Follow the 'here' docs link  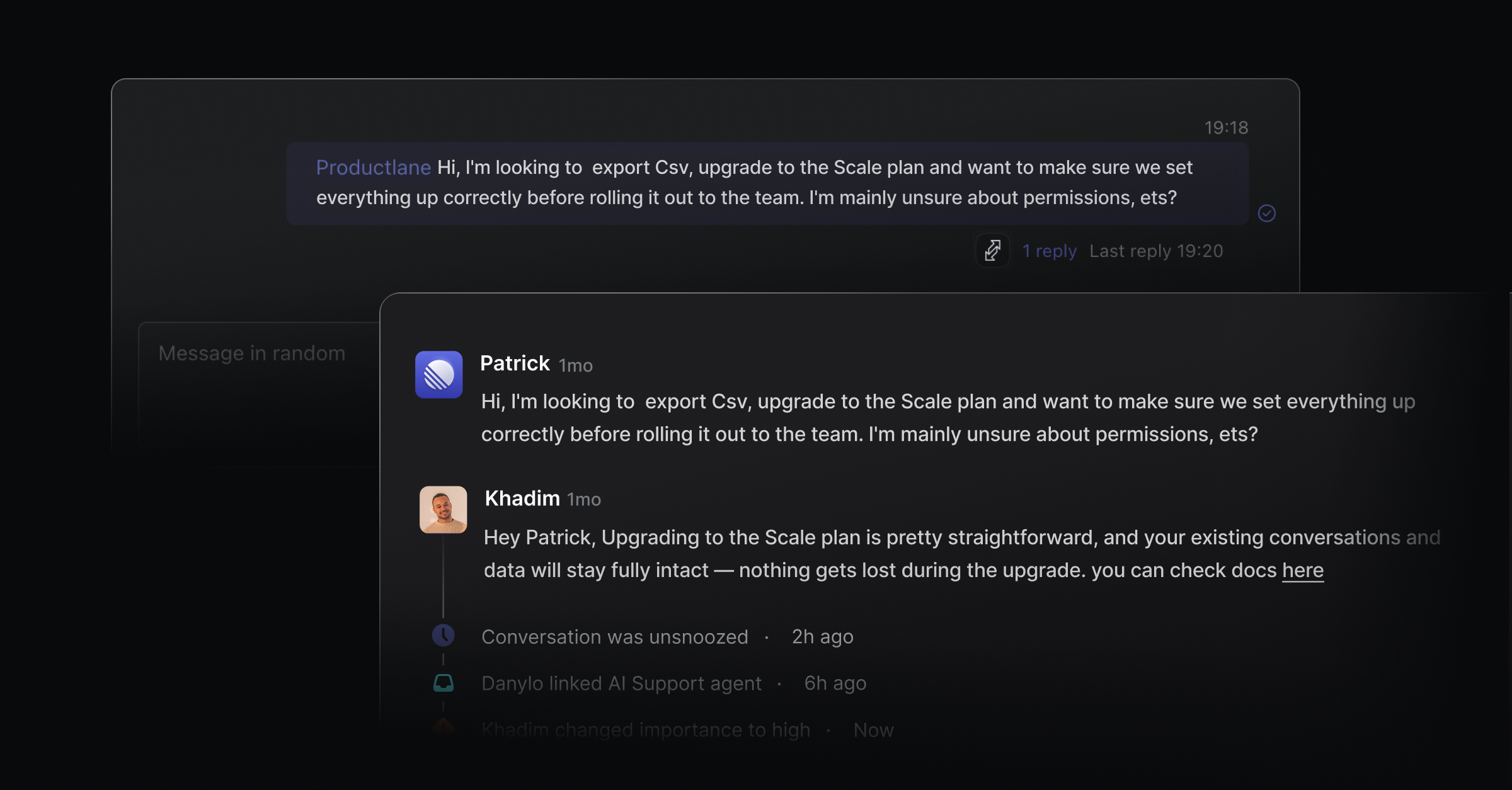point(1303,570)
